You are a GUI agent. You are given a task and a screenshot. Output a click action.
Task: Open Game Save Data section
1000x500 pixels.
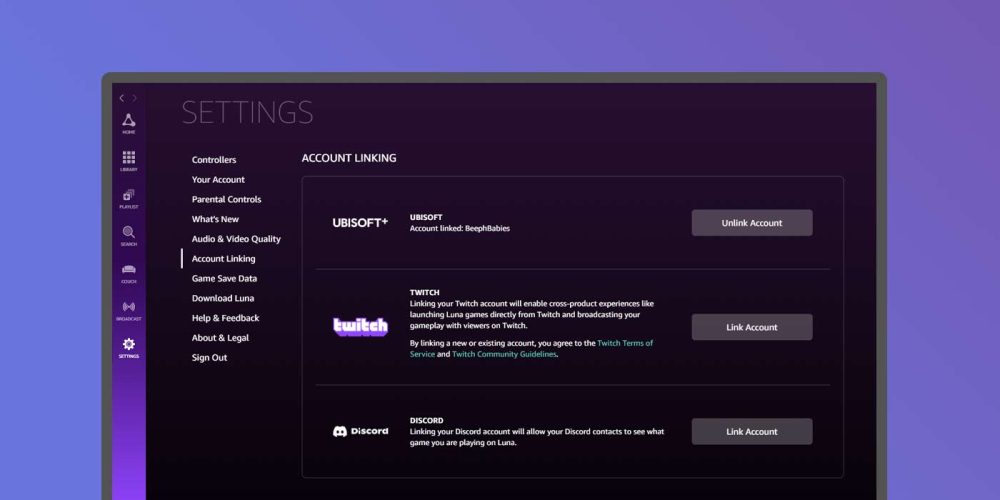click(x=224, y=278)
